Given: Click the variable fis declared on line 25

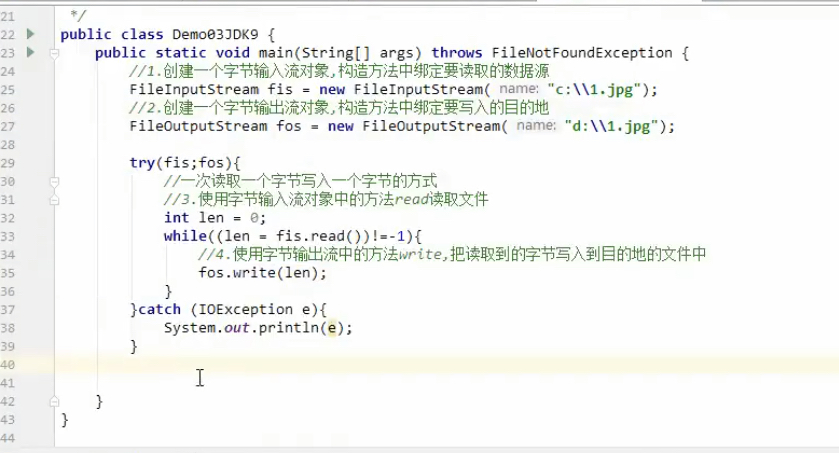Looking at the screenshot, I should tap(280, 90).
